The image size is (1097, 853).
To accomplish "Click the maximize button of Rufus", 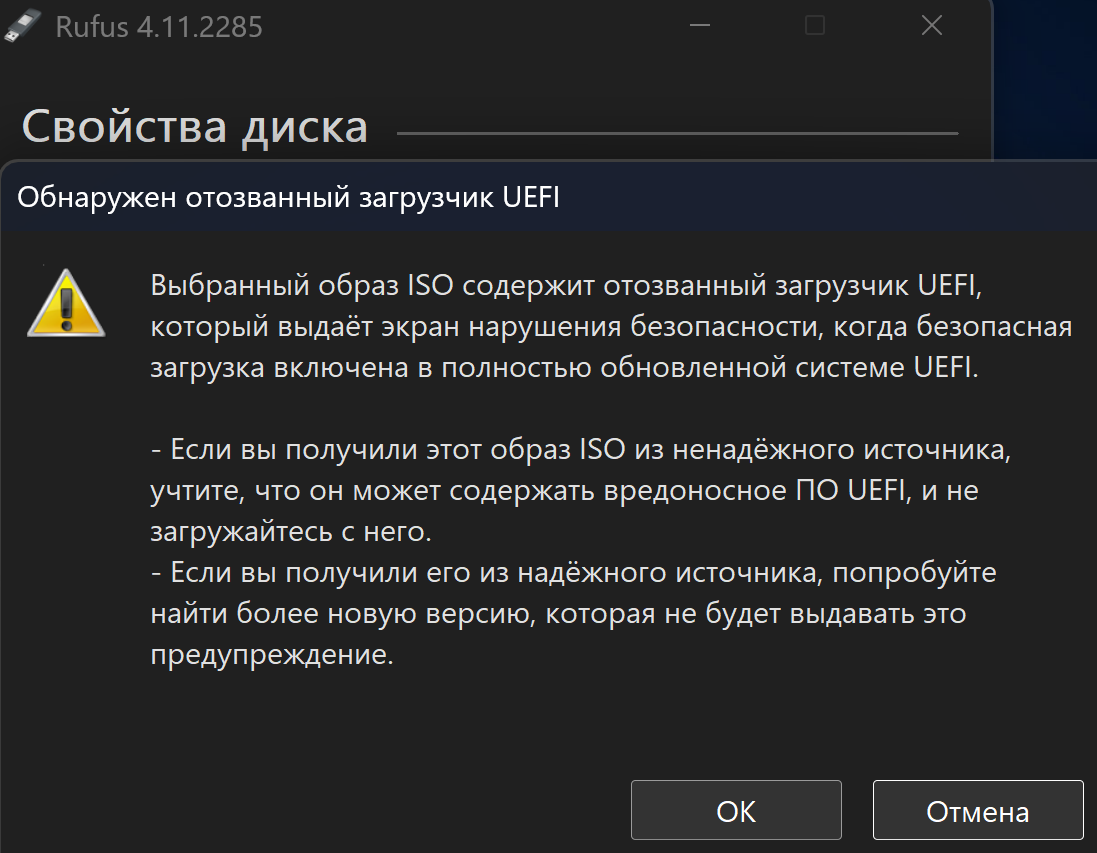I will [x=815, y=26].
